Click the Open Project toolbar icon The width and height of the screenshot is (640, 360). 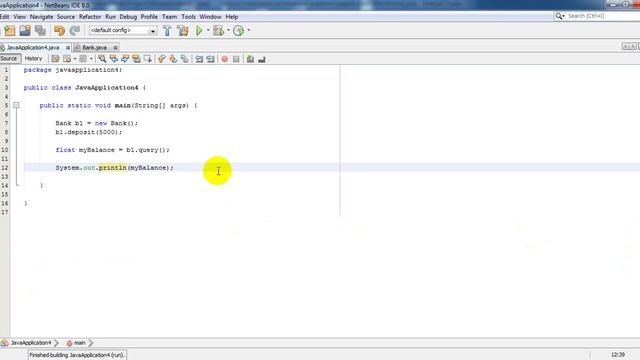click(25, 31)
